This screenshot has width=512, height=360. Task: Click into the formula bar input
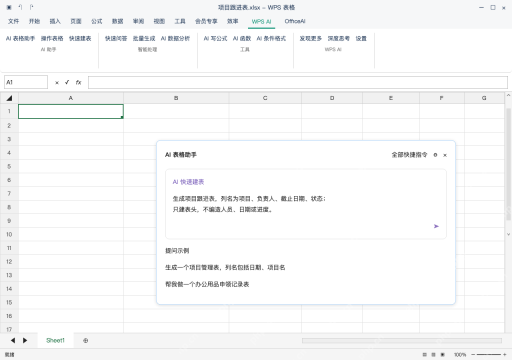298,82
